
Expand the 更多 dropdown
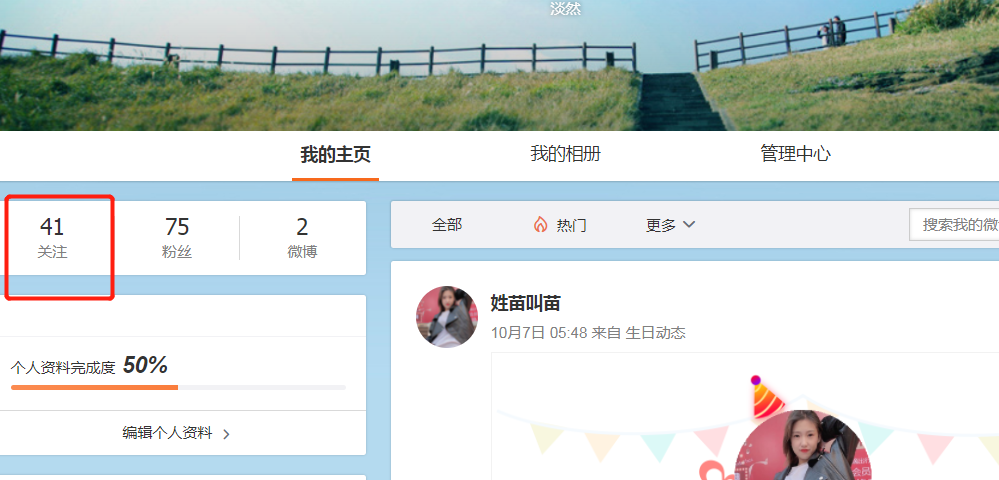coord(670,224)
